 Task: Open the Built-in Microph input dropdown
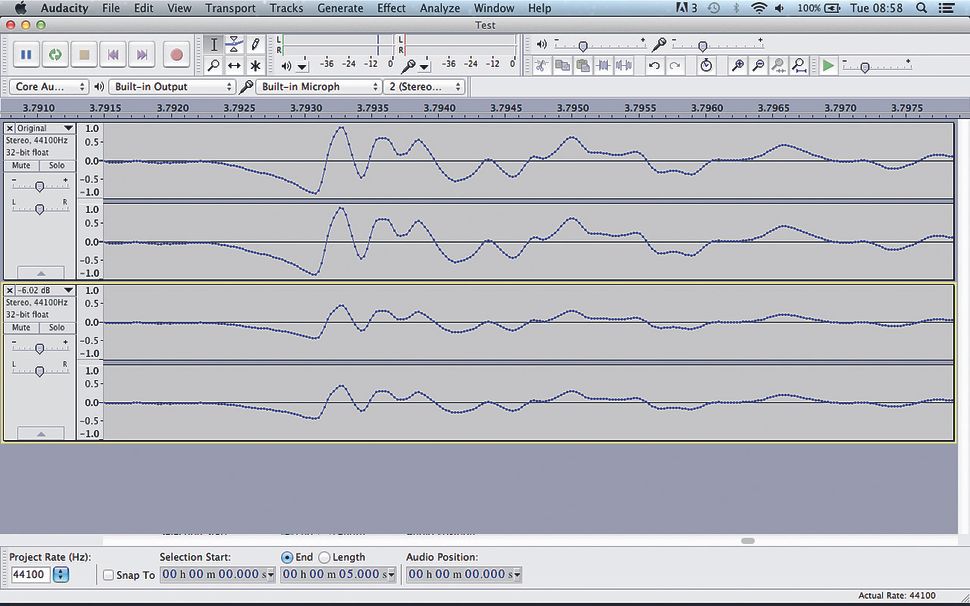(x=316, y=86)
